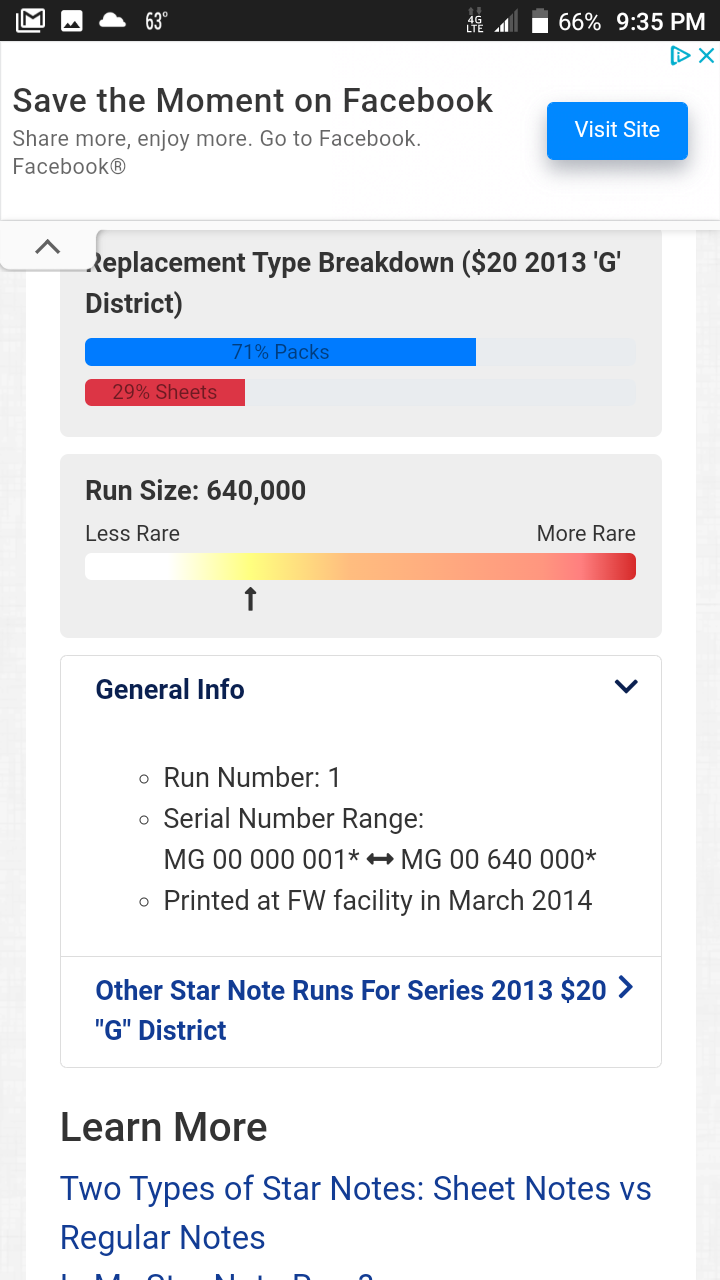Tap the rarity gradient color bar
720x1280 pixels.
[360, 566]
